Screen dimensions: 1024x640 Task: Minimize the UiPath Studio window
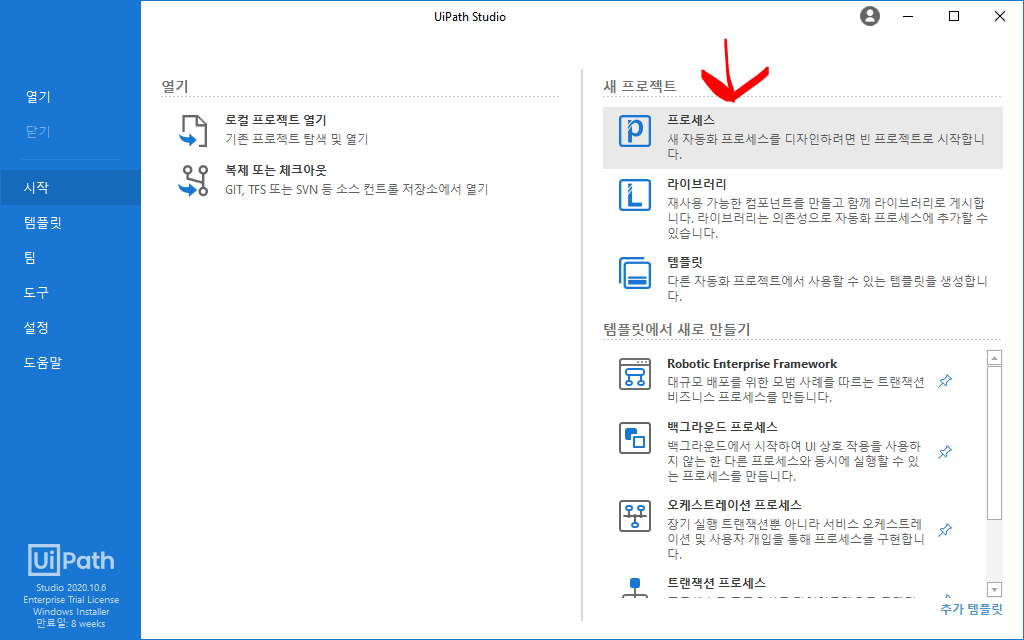(x=908, y=16)
